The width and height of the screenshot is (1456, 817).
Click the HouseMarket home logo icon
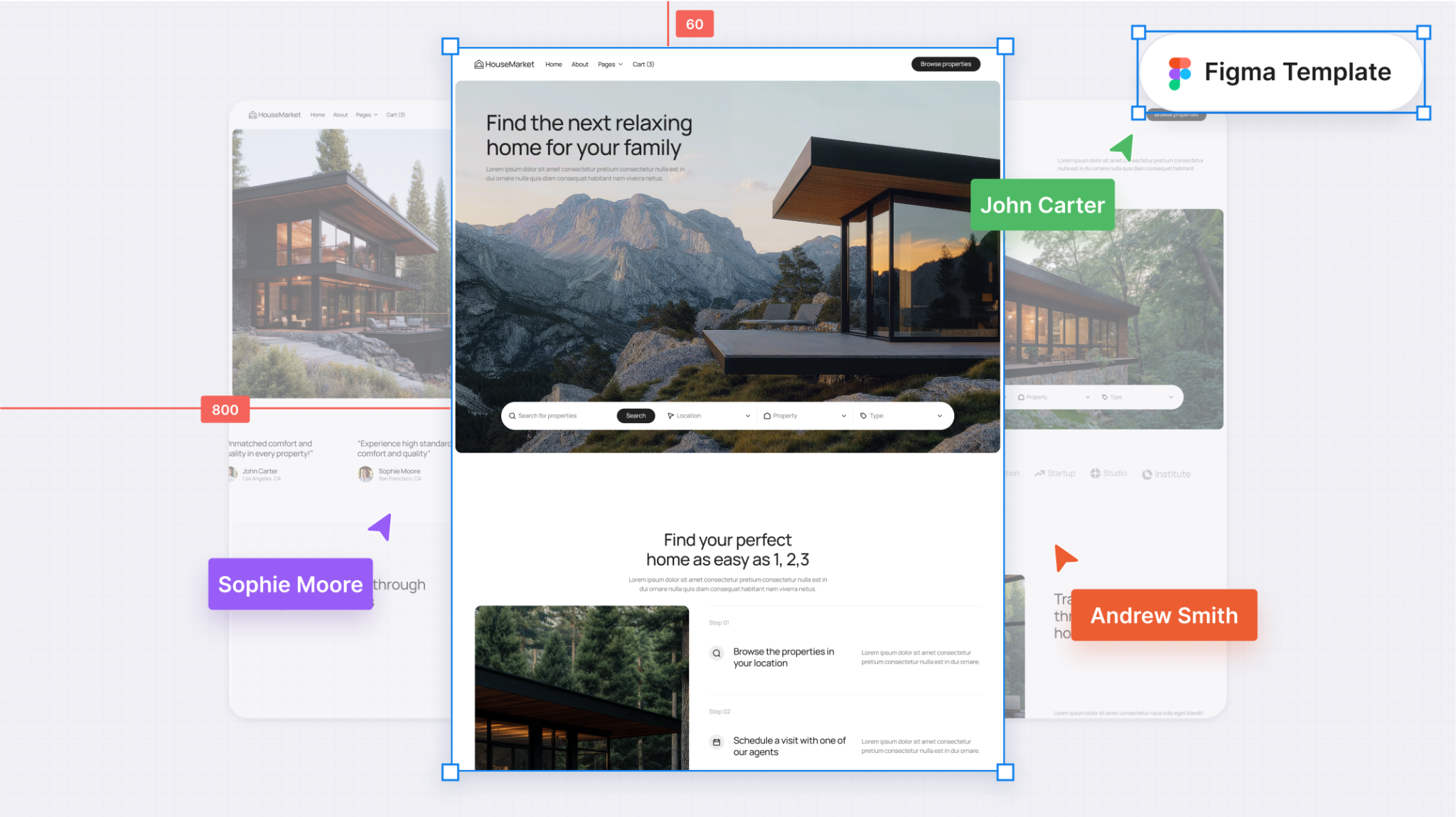coord(478,64)
